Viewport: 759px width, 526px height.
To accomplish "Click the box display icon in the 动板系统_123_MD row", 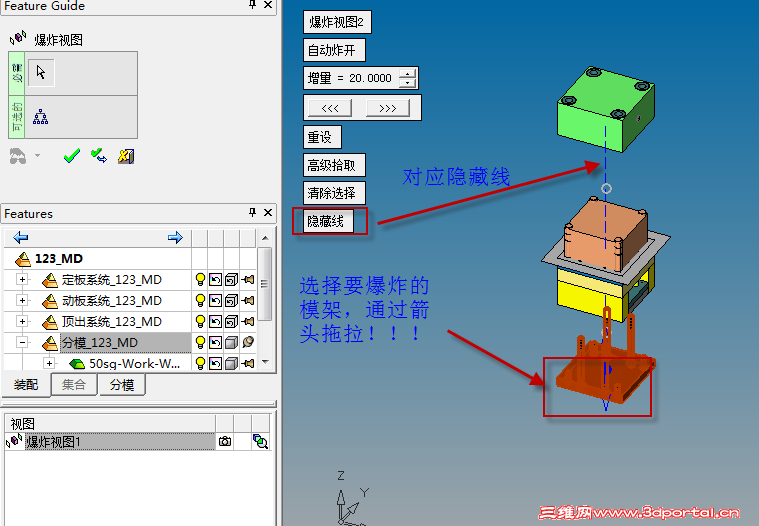I will (x=231, y=301).
